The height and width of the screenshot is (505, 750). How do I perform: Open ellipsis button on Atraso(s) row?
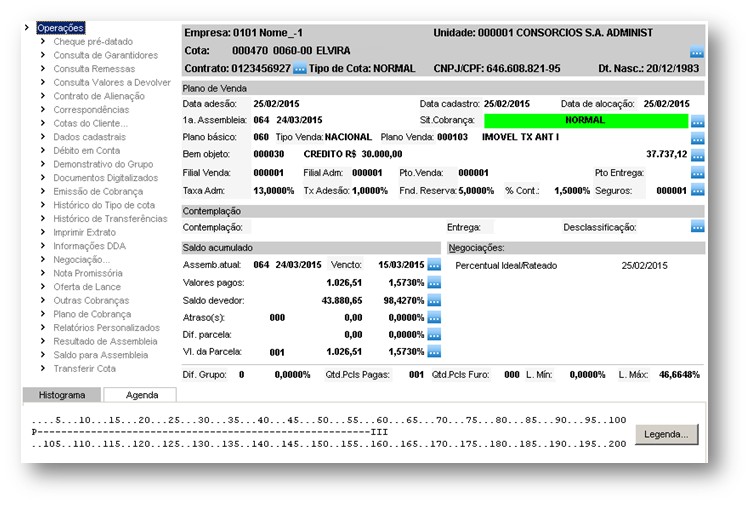click(x=434, y=318)
